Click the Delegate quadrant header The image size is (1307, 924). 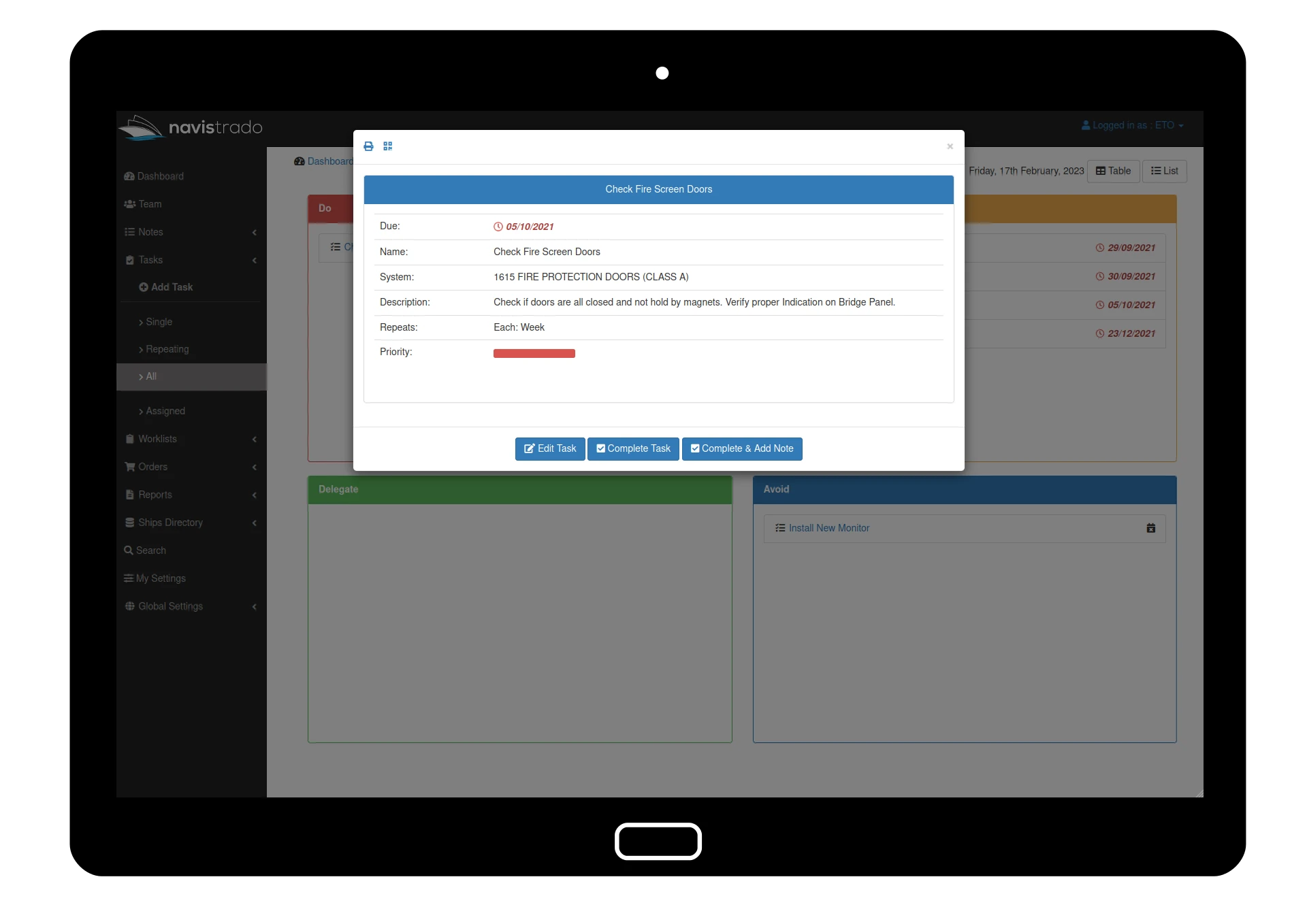coord(520,490)
